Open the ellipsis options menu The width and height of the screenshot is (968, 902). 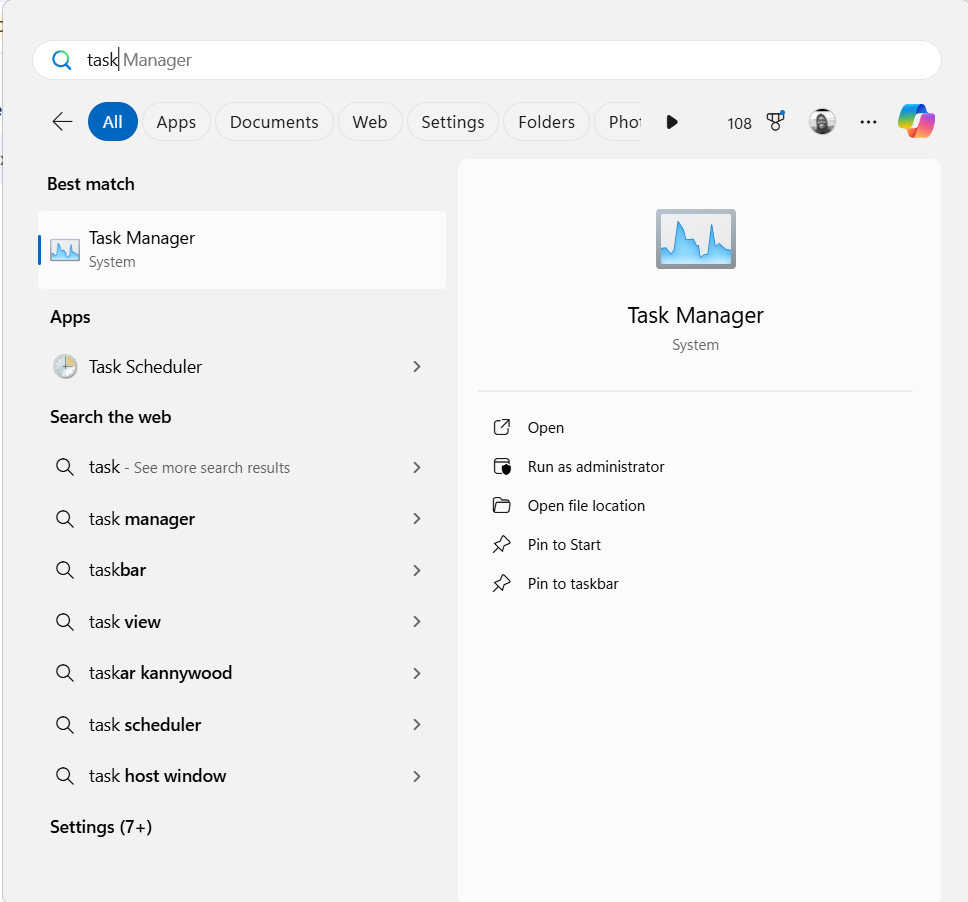868,121
